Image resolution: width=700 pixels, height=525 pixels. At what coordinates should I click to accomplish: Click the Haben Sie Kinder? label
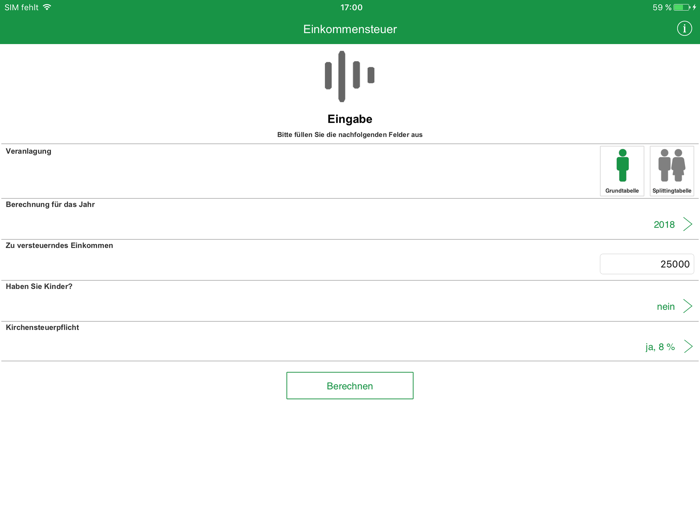(x=39, y=287)
